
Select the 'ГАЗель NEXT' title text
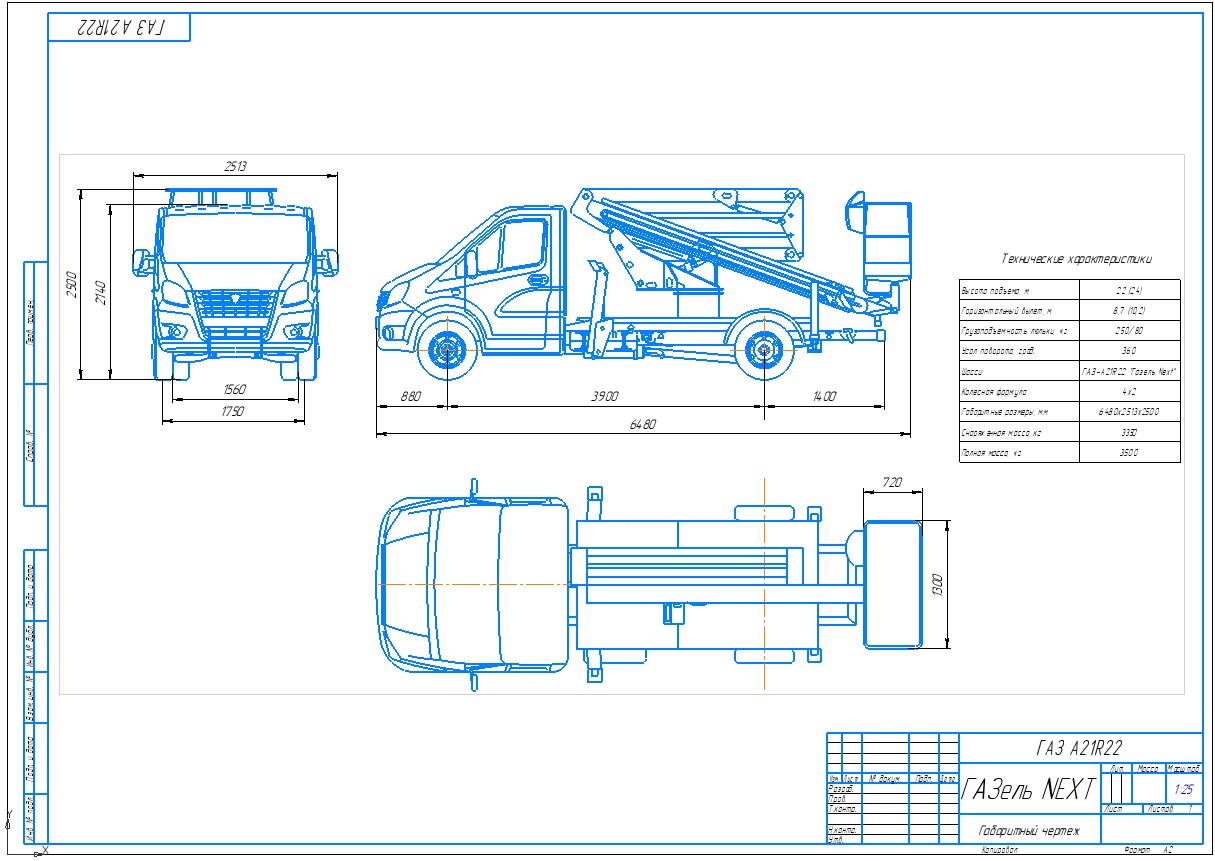tap(1029, 790)
